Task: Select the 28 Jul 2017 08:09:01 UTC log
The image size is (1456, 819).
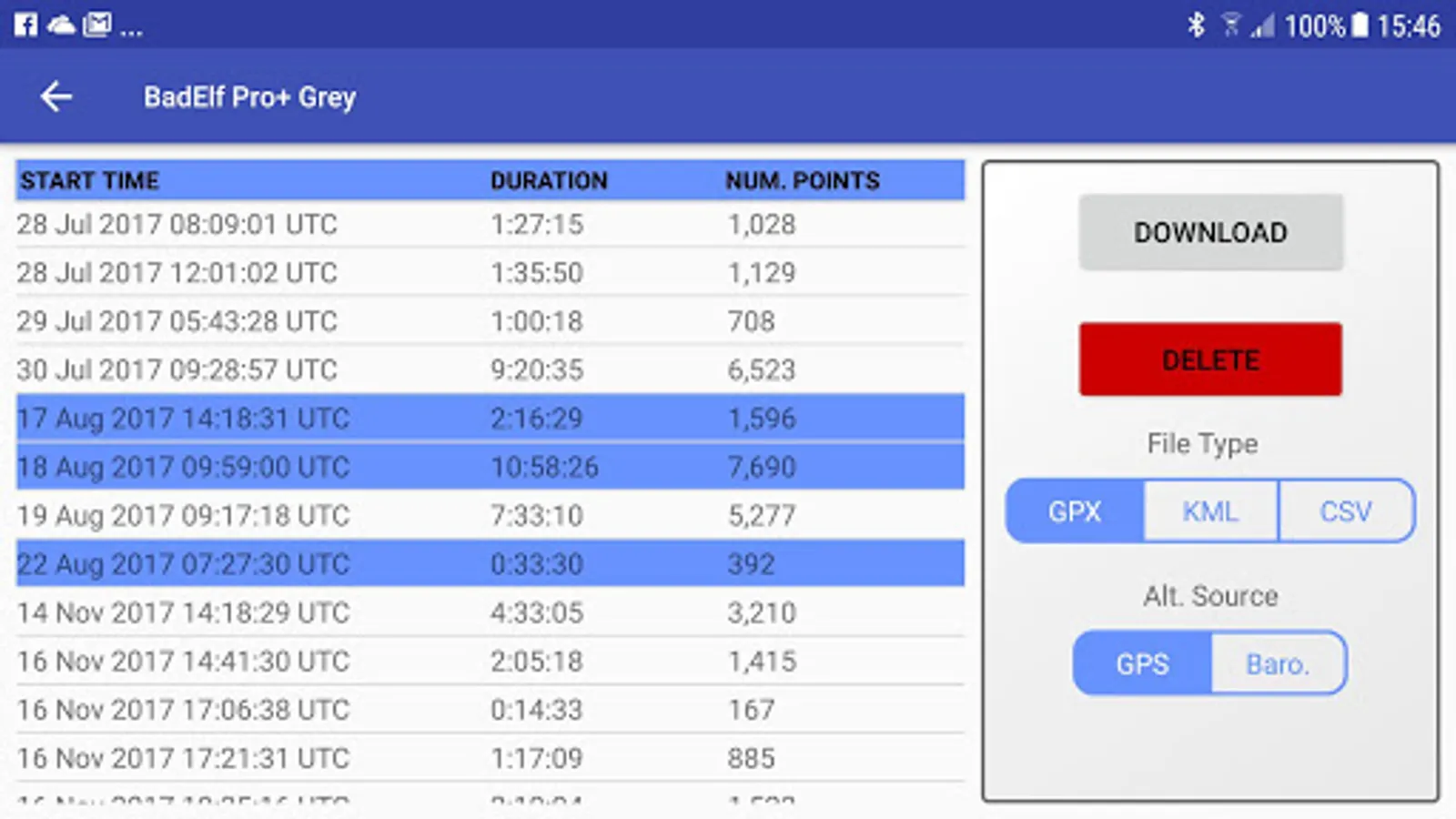Action: point(490,224)
